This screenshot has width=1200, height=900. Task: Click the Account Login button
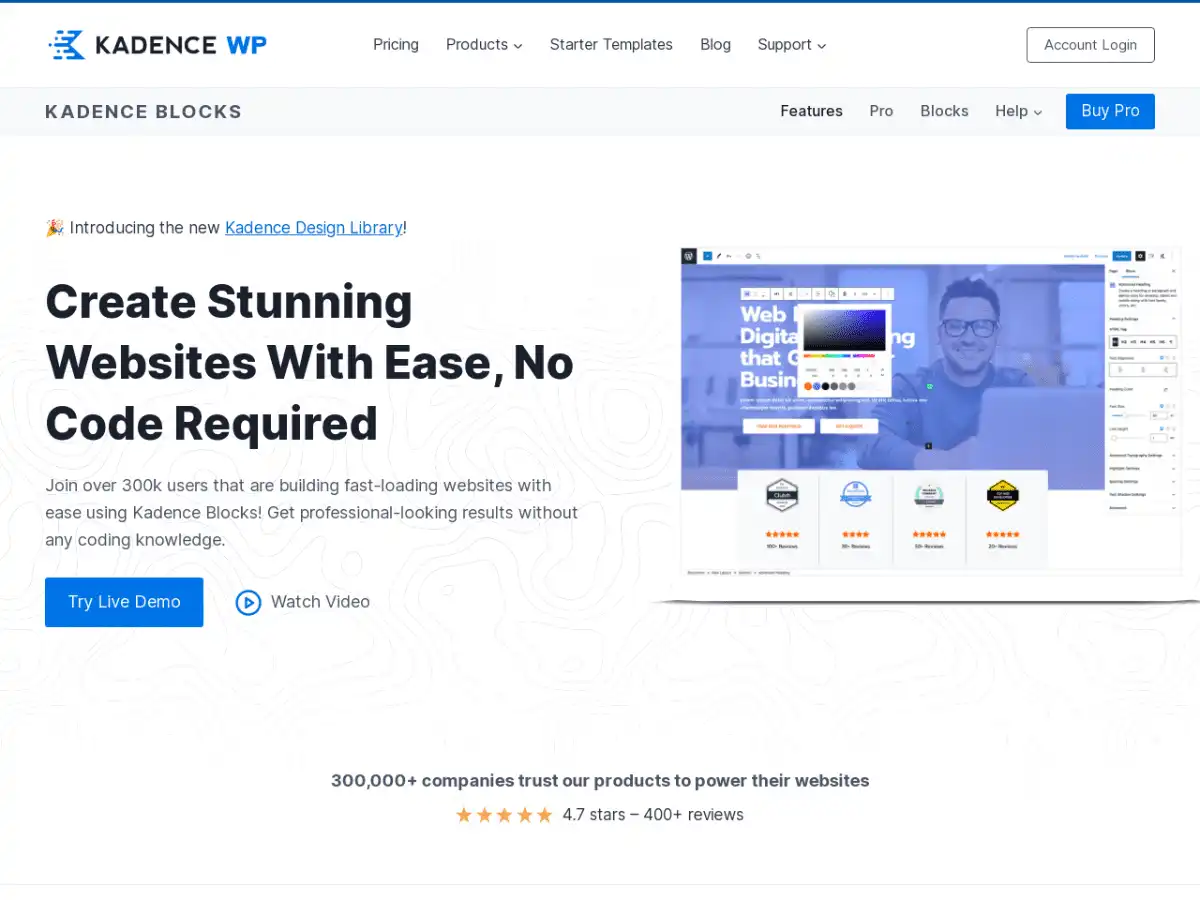(x=1090, y=45)
